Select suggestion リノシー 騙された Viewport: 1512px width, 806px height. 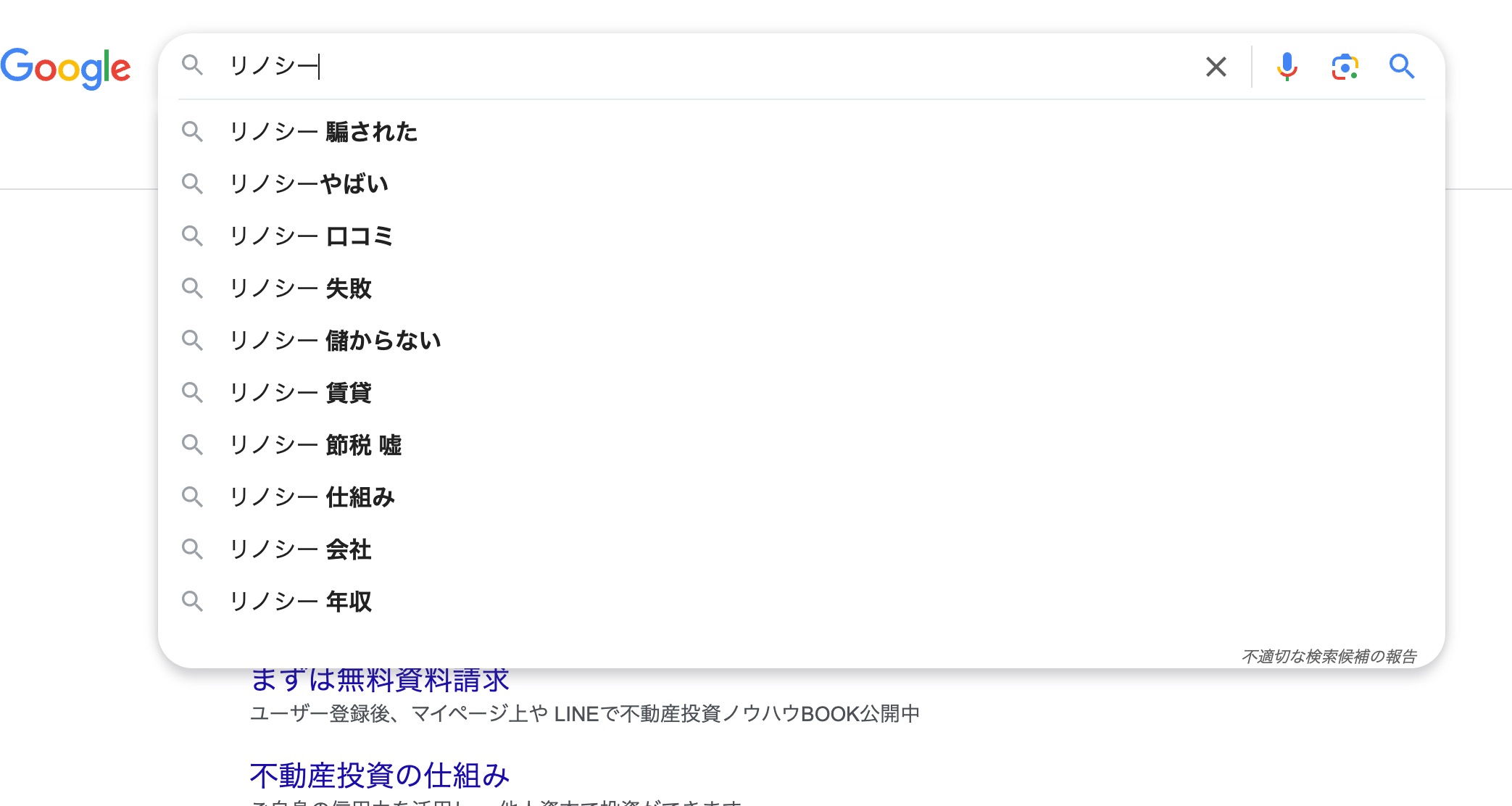click(x=323, y=132)
